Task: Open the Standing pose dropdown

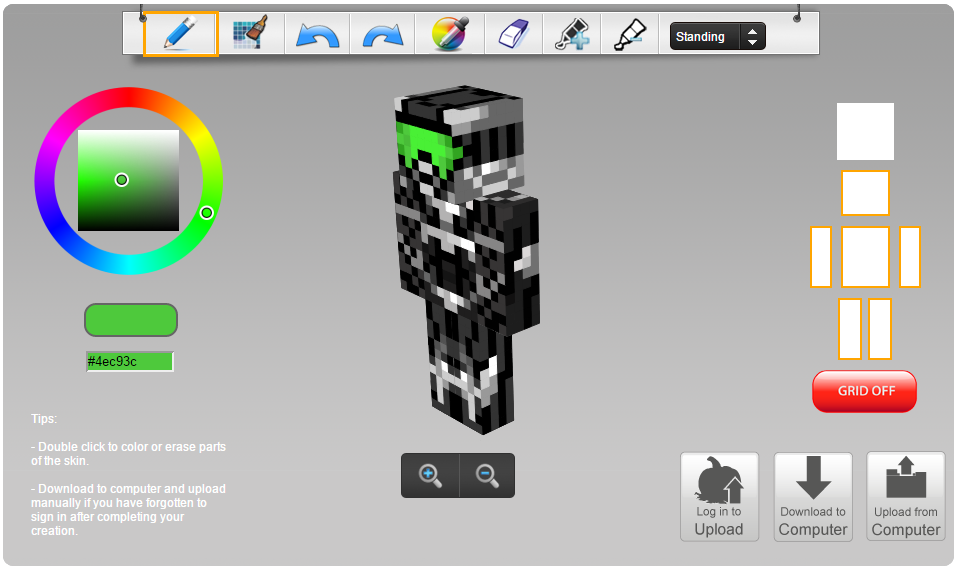Action: [x=704, y=37]
